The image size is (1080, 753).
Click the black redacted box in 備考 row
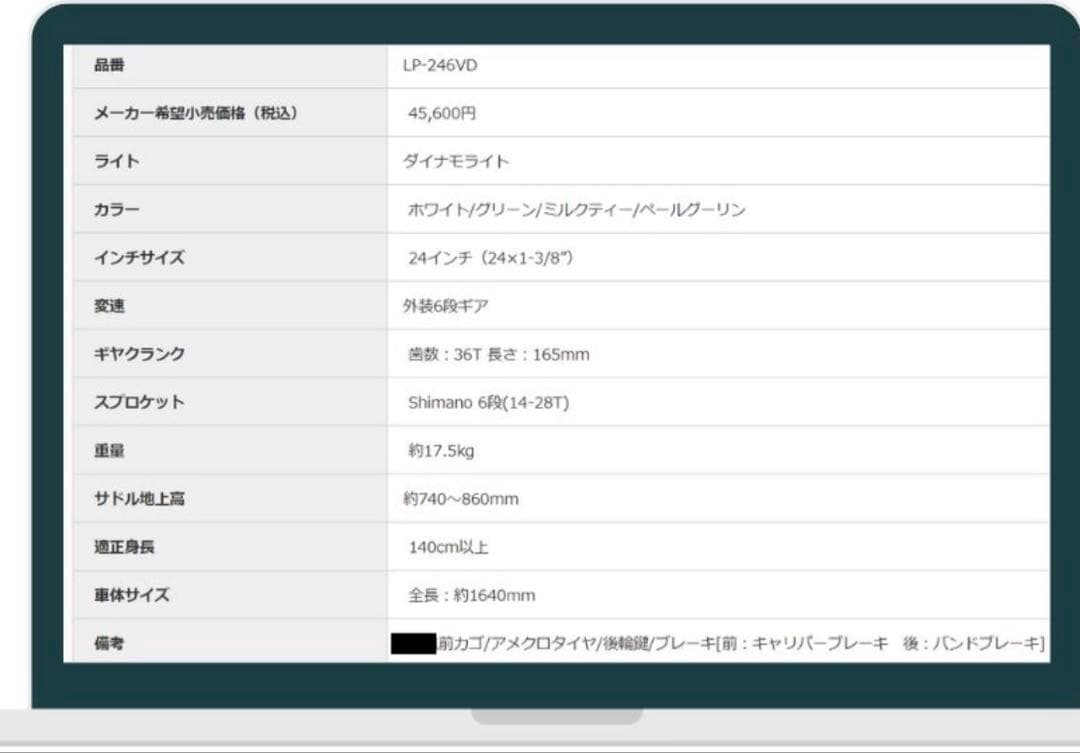click(x=413, y=644)
